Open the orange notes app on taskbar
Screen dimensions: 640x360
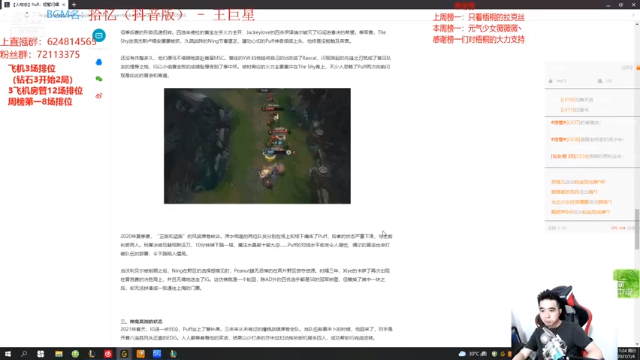(x=140, y=354)
